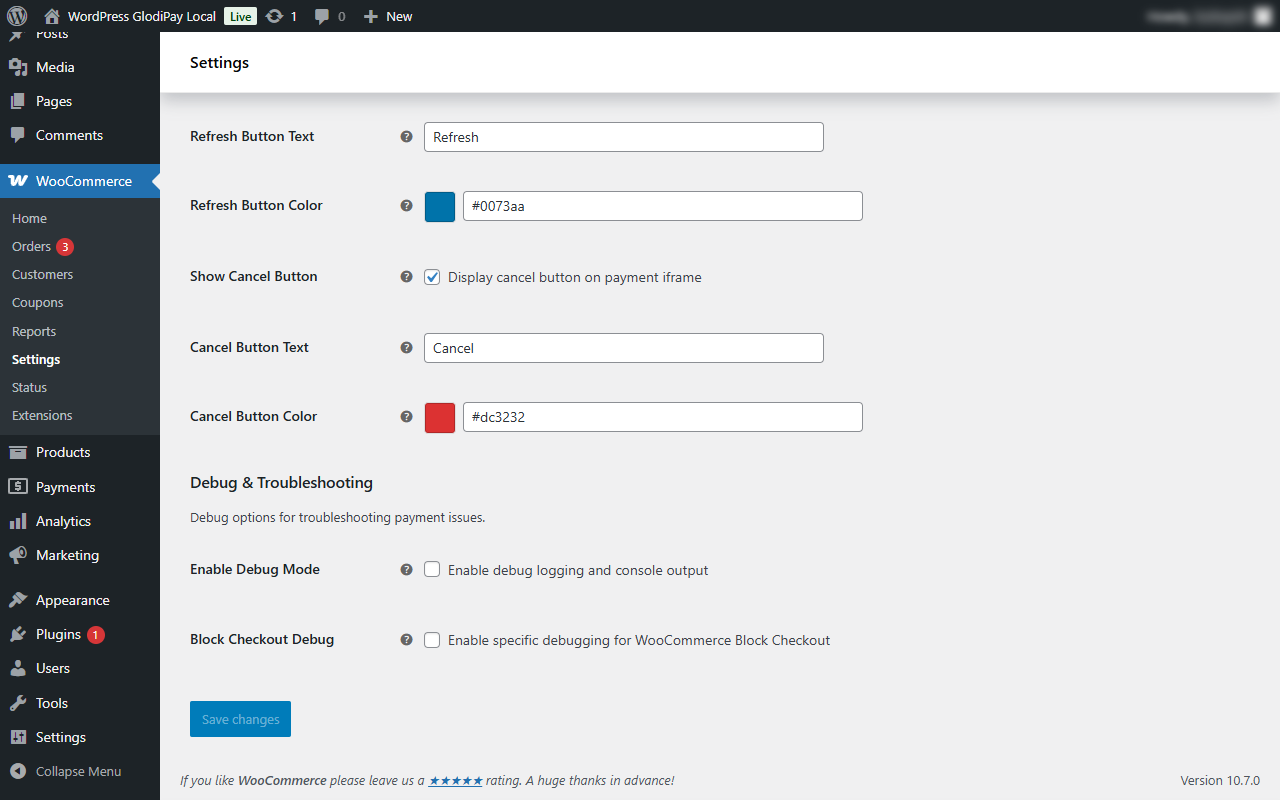1280x800 pixels.
Task: Click the Users person icon
Action: pos(18,668)
